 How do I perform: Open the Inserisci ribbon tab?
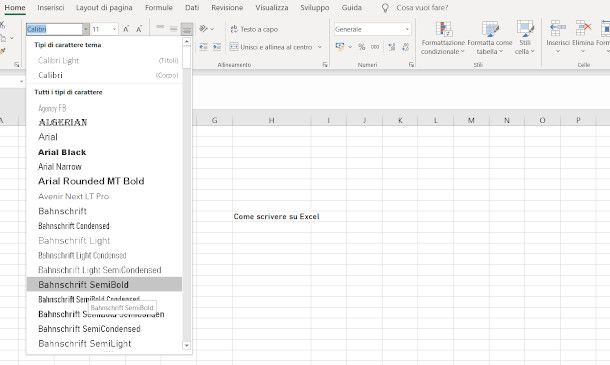tap(51, 7)
